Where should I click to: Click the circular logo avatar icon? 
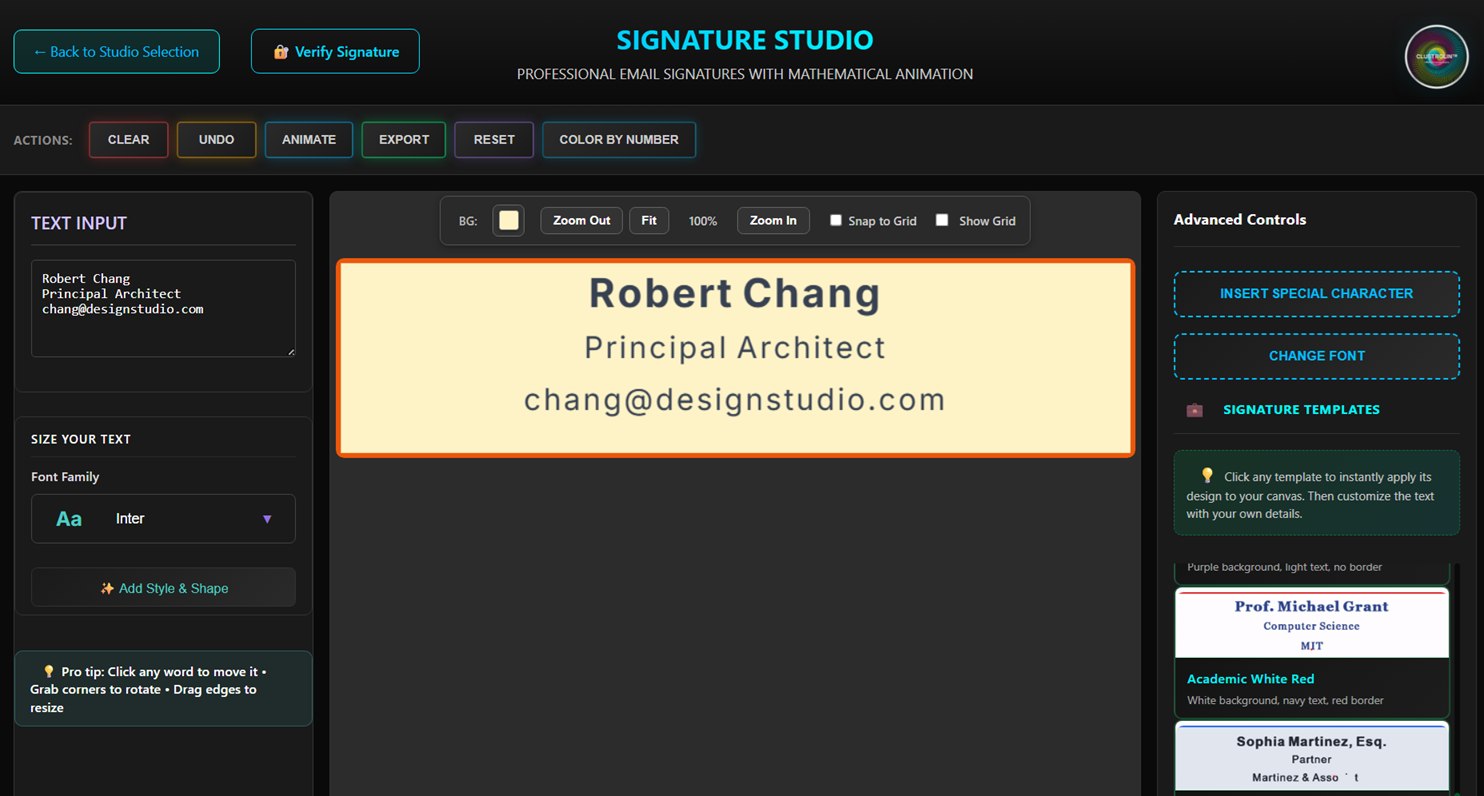[1436, 57]
